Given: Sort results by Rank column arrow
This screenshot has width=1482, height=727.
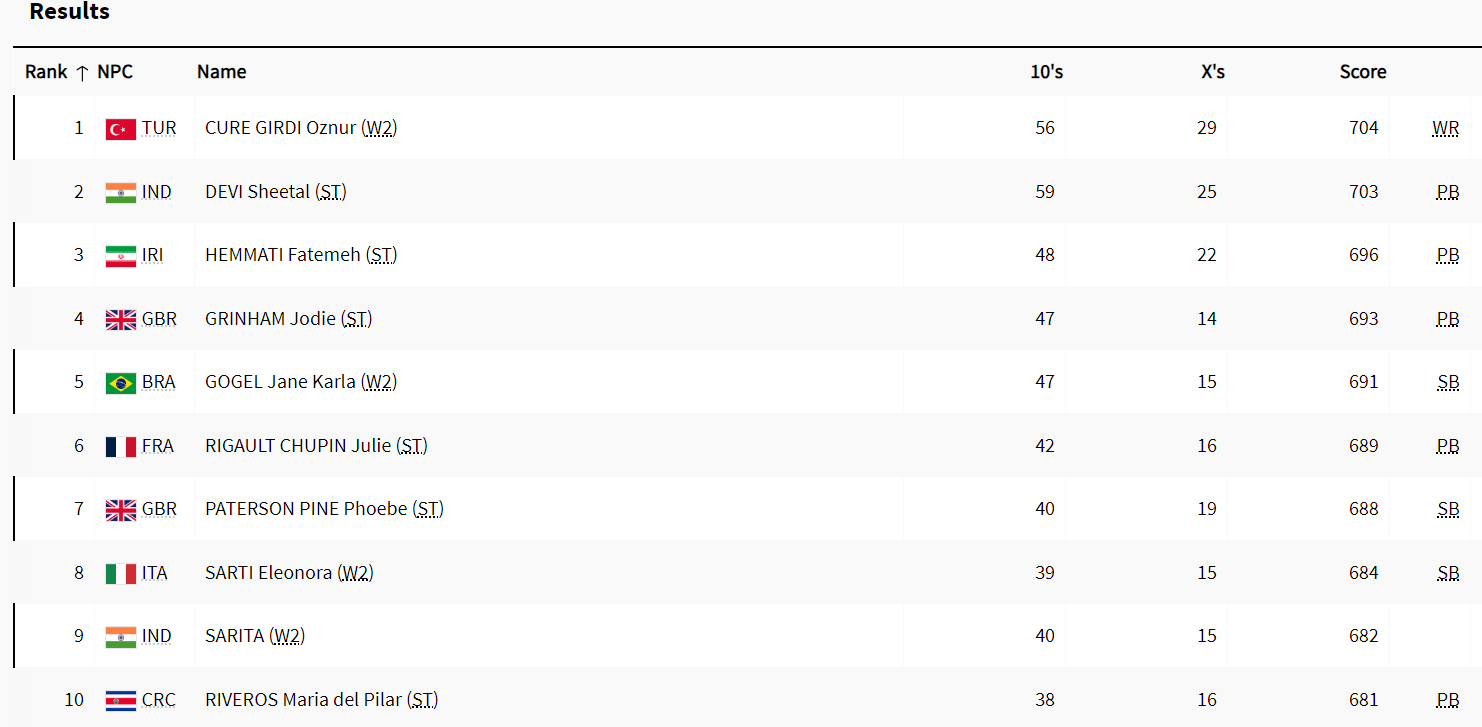Looking at the screenshot, I should (x=82, y=72).
